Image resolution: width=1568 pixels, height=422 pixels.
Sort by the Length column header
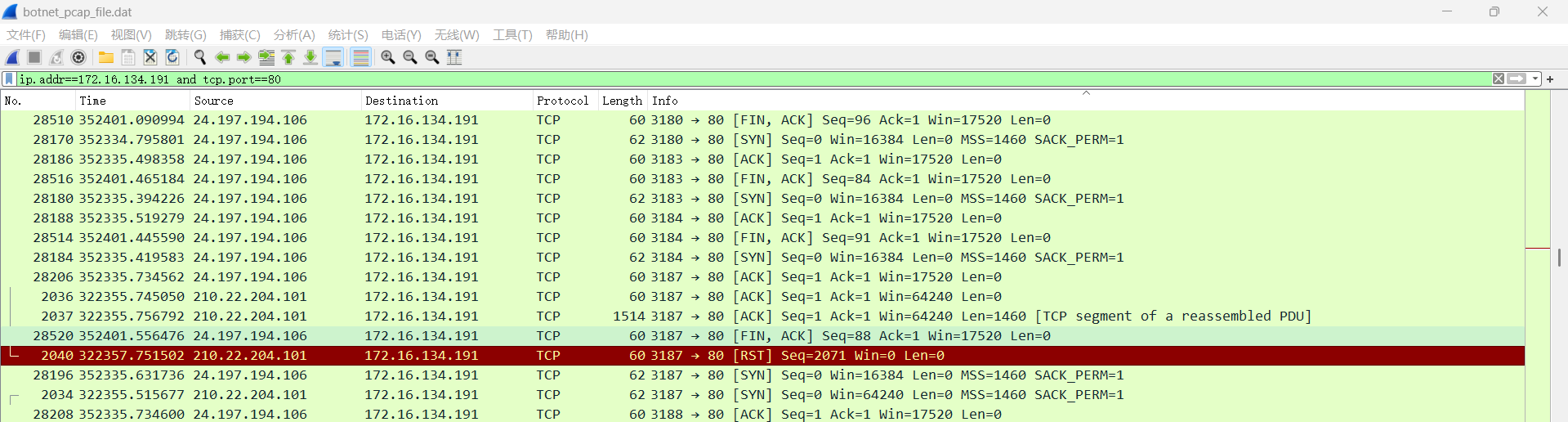623,101
